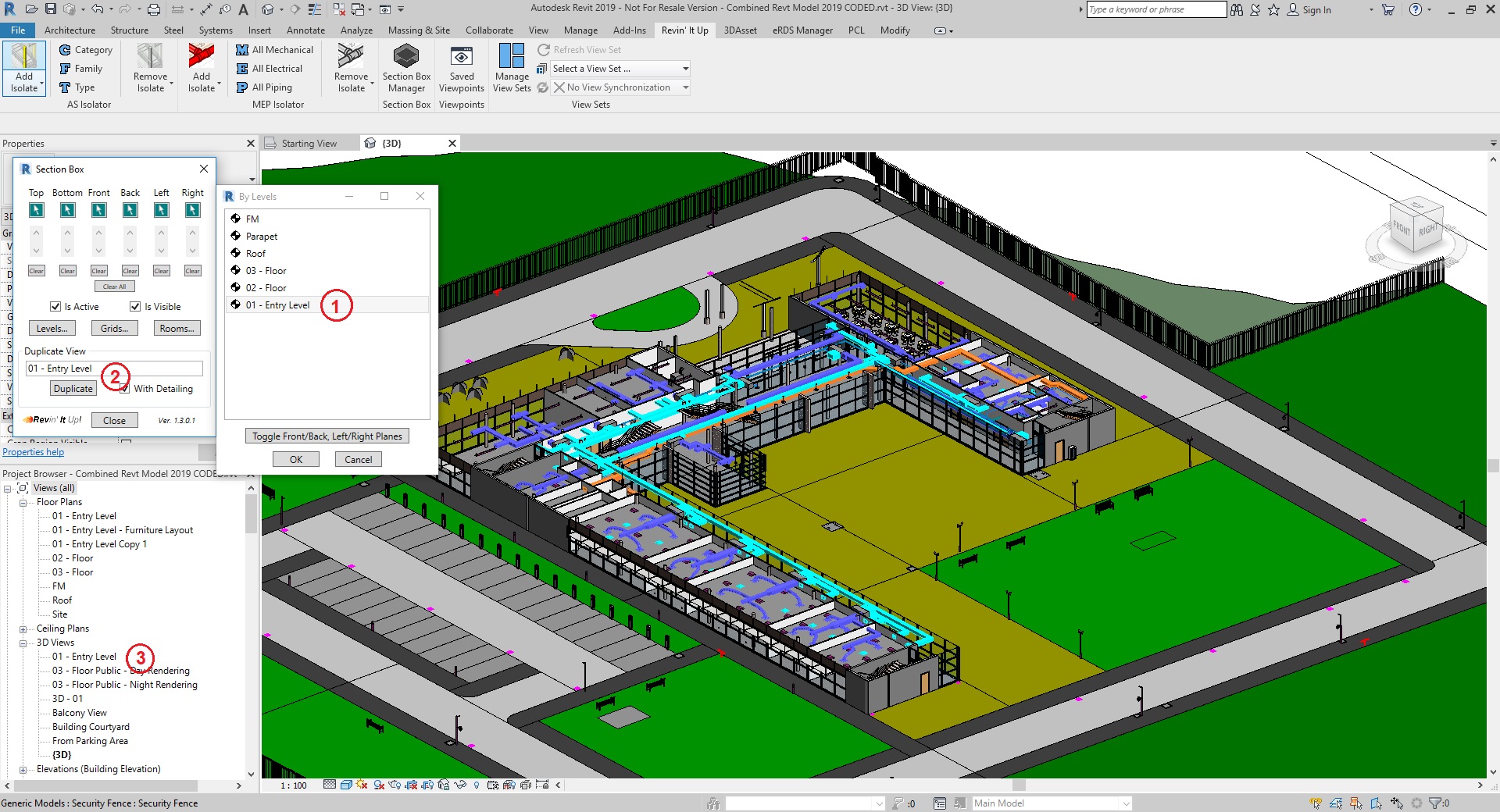
Task: Open the Main Model dropdown in status bar
Action: coord(1052,803)
